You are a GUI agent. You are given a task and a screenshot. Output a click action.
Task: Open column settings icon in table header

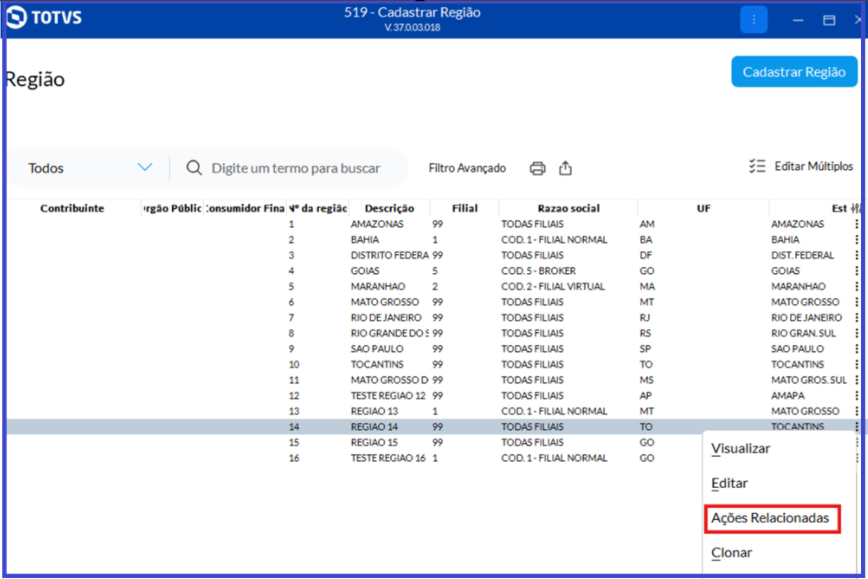(856, 209)
